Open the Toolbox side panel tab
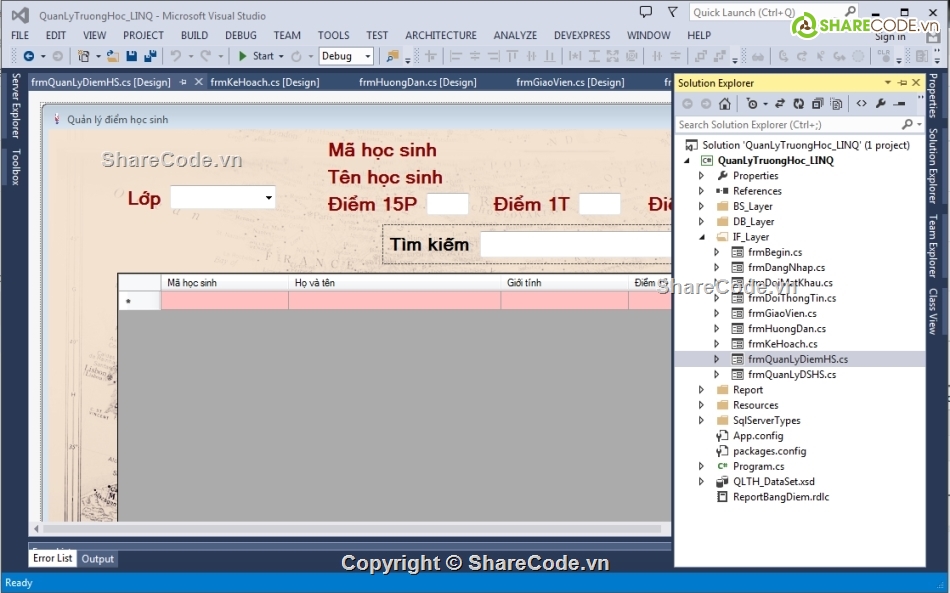Screen dimensions: 950x593 point(16,167)
